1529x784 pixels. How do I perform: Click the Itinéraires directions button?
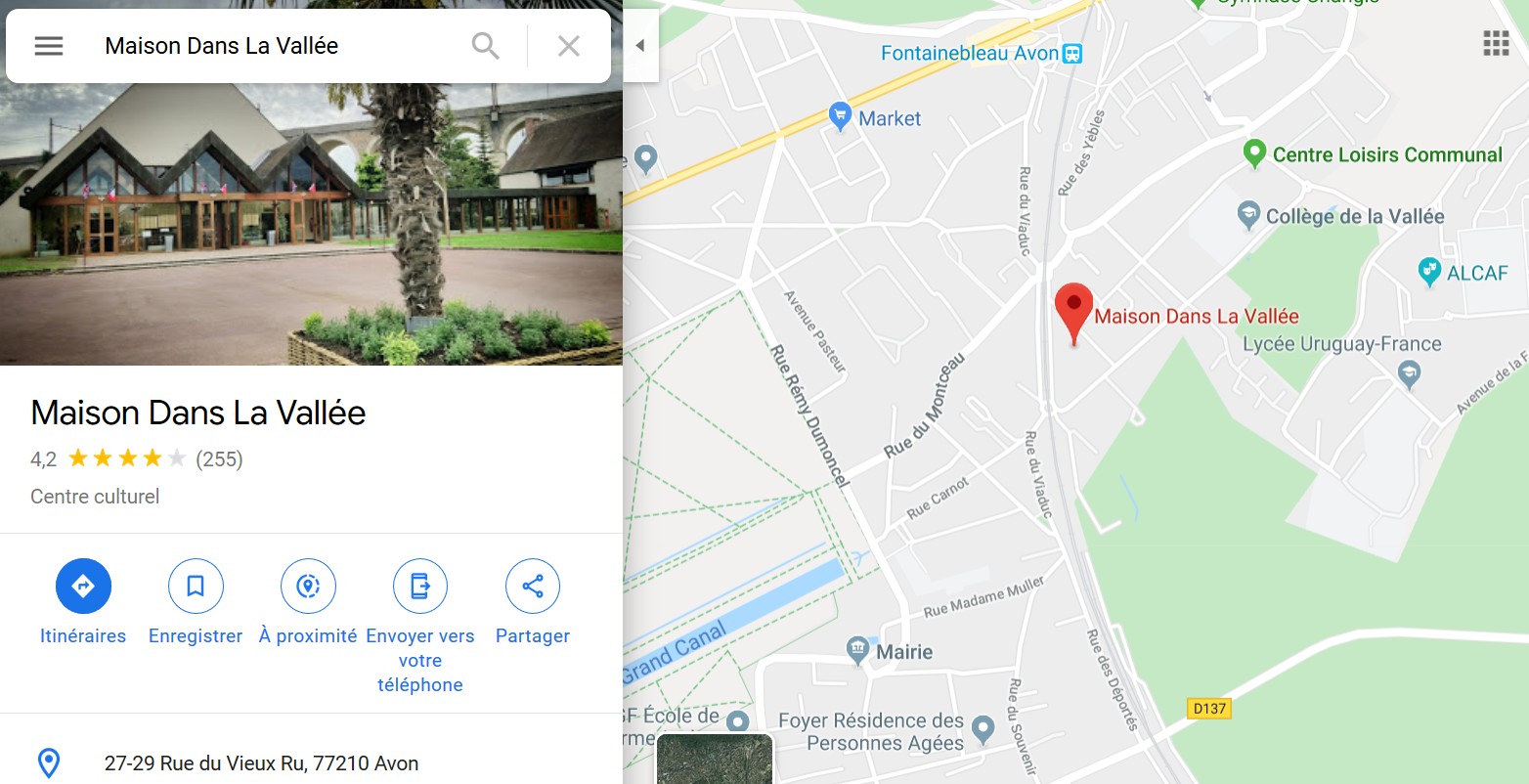83,587
